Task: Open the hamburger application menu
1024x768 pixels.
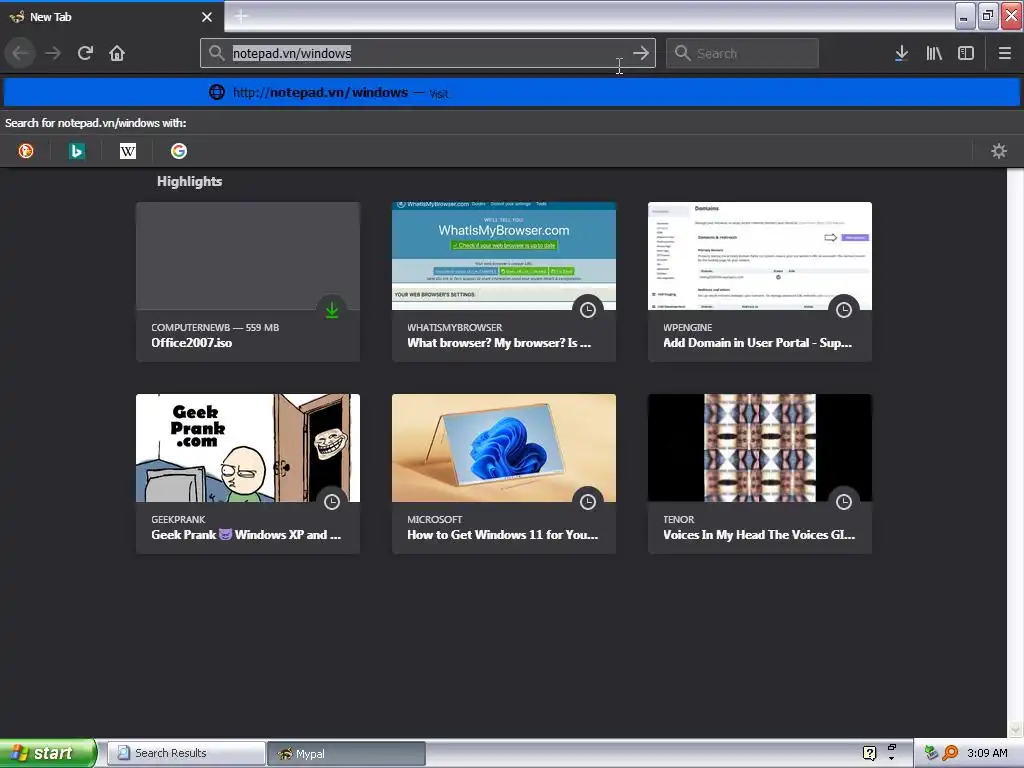Action: tap(1004, 53)
